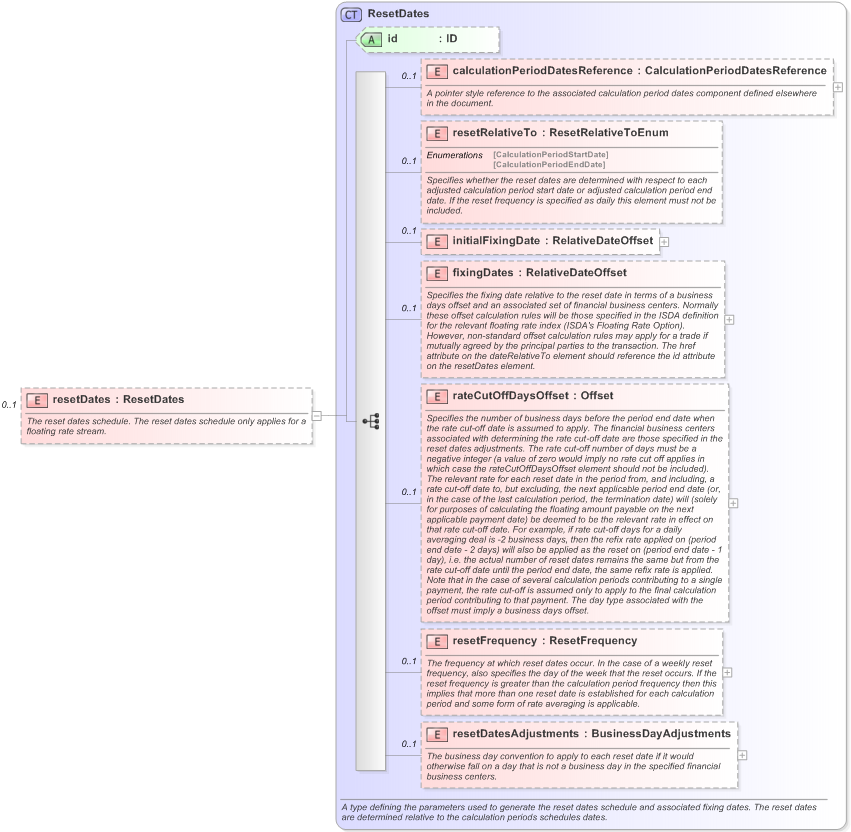
Task: Expand the fixingDates element
Action: tap(729, 320)
